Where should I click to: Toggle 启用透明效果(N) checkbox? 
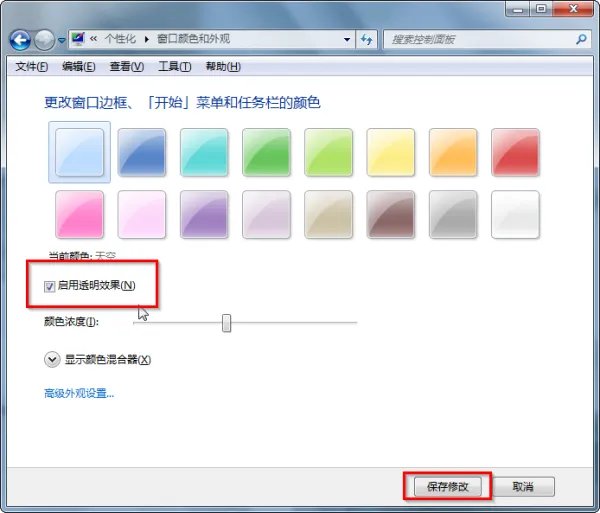49,286
